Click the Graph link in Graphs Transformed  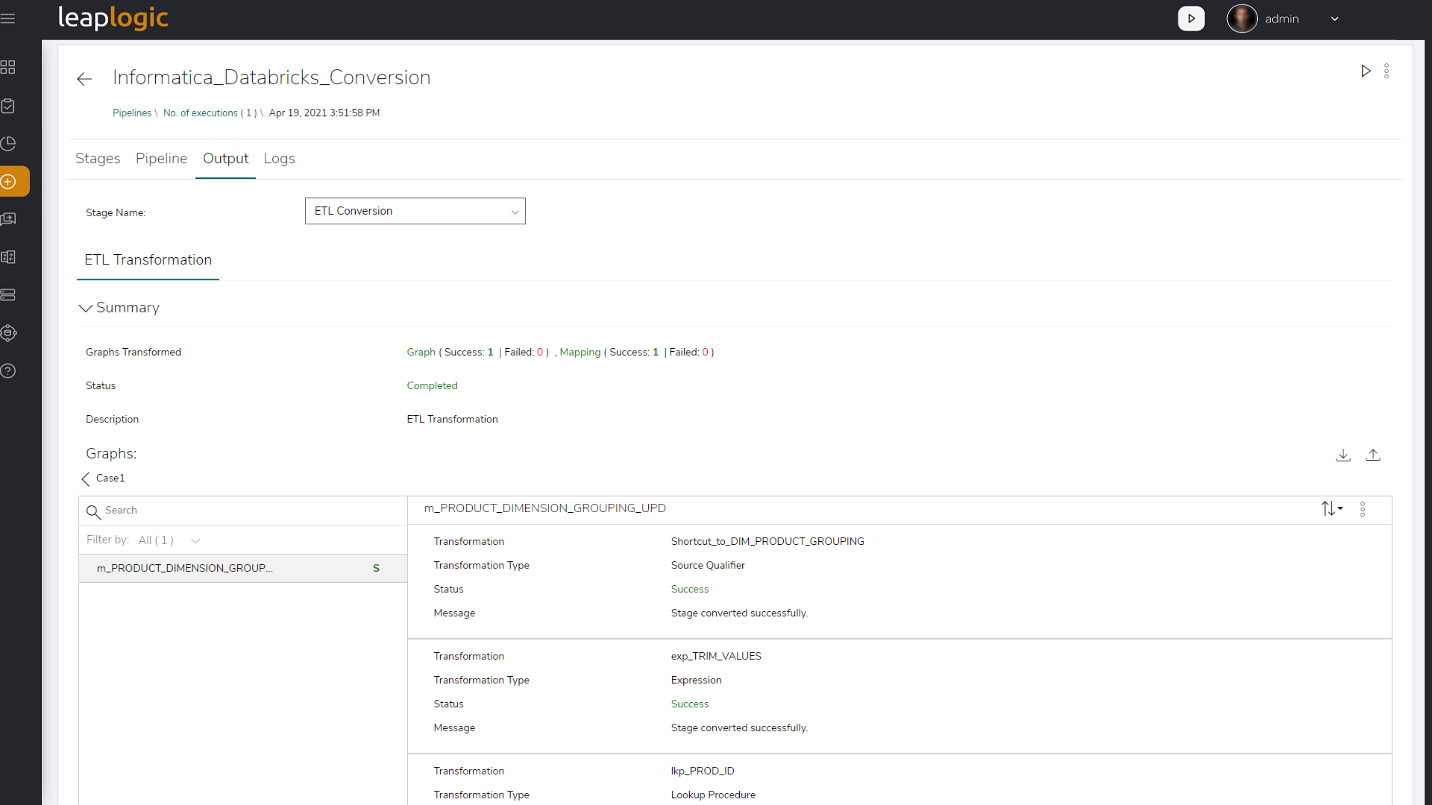(x=421, y=352)
